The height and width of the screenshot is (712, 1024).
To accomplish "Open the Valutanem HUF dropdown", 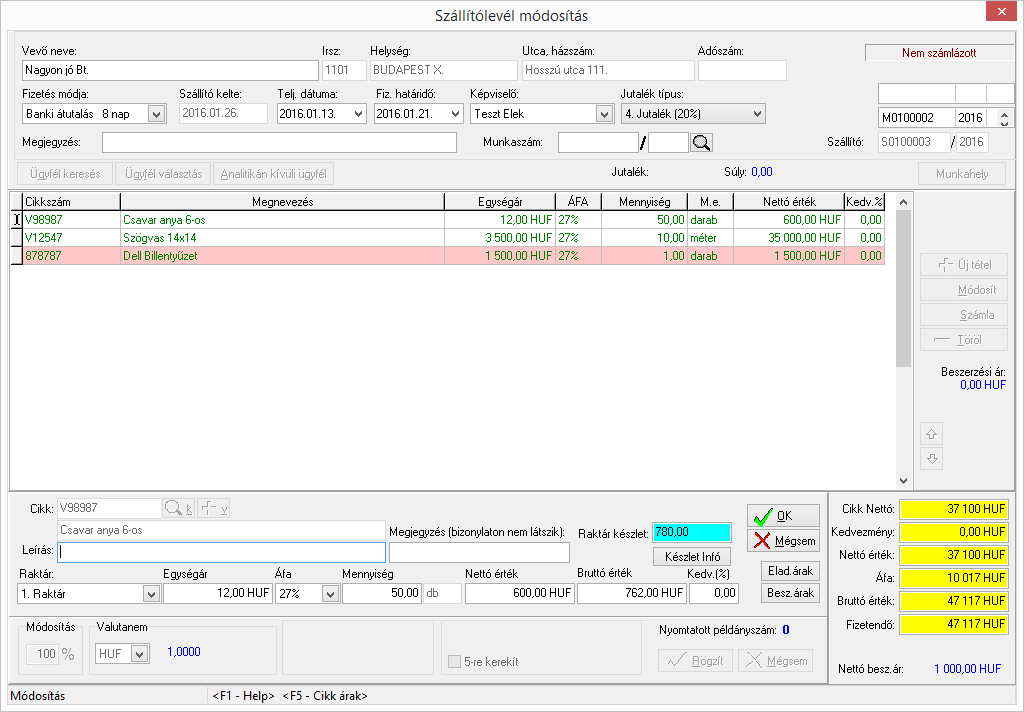I will [139, 653].
